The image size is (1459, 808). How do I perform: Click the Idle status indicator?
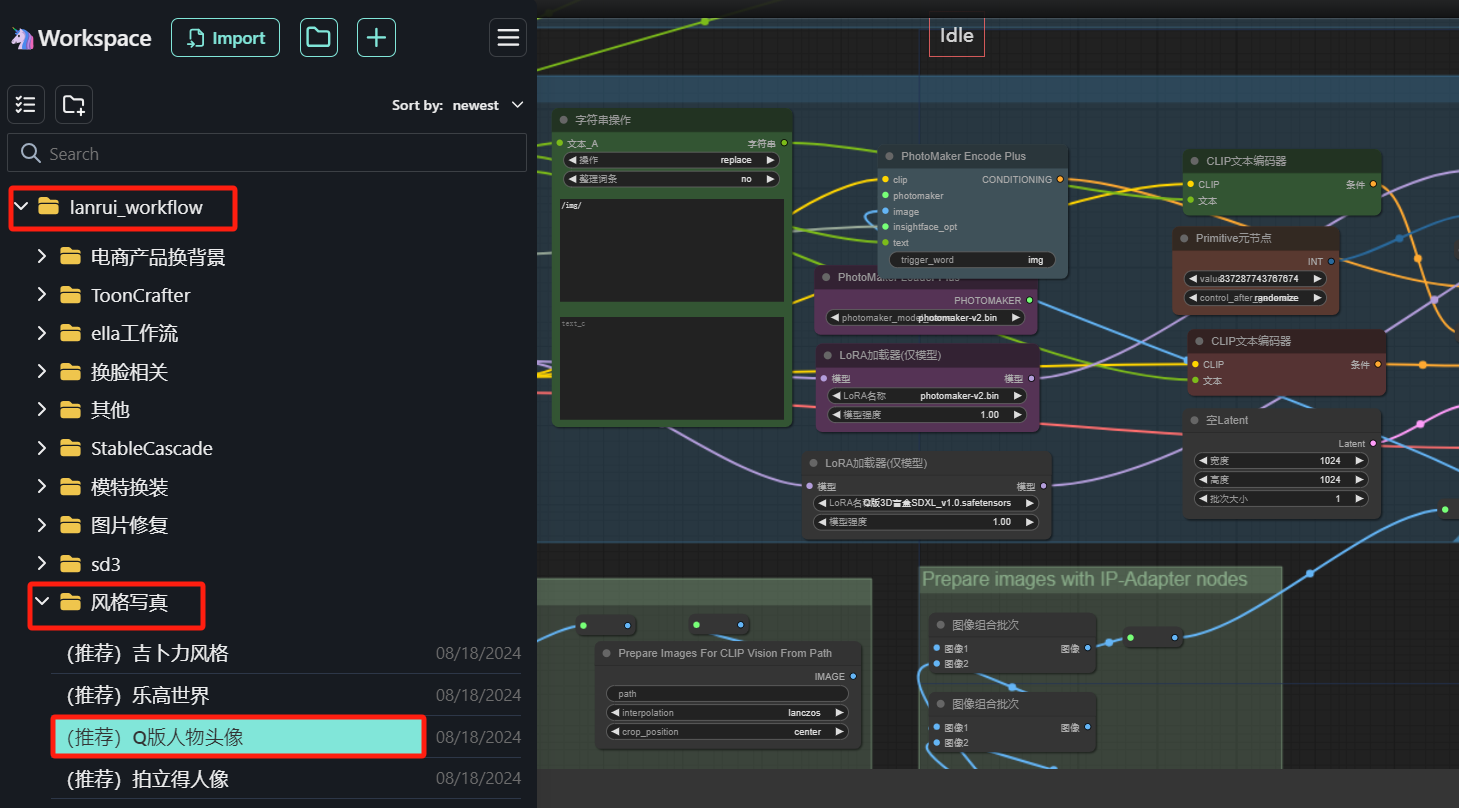coord(957,35)
